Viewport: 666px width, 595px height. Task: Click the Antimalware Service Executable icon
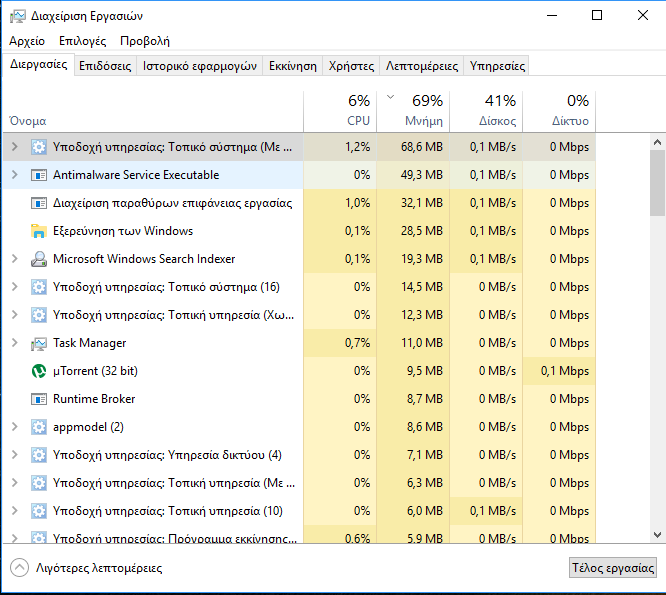[x=39, y=175]
